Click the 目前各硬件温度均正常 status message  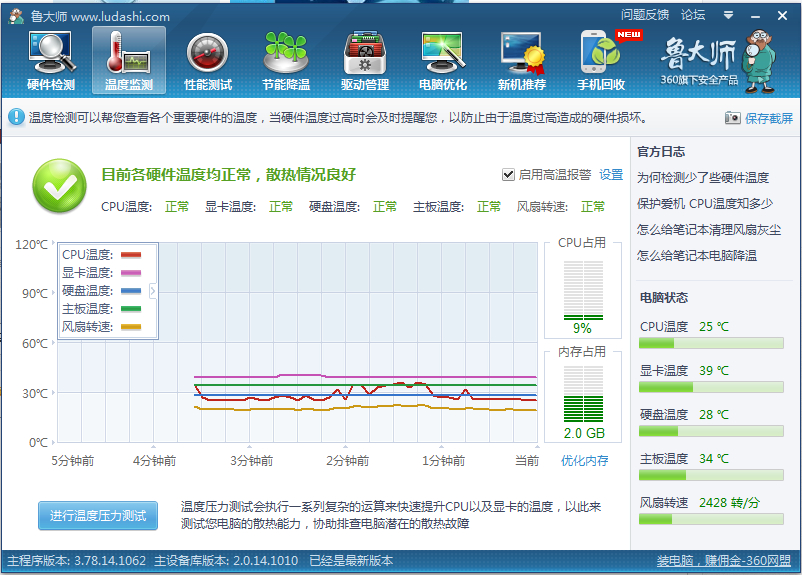coord(228,174)
